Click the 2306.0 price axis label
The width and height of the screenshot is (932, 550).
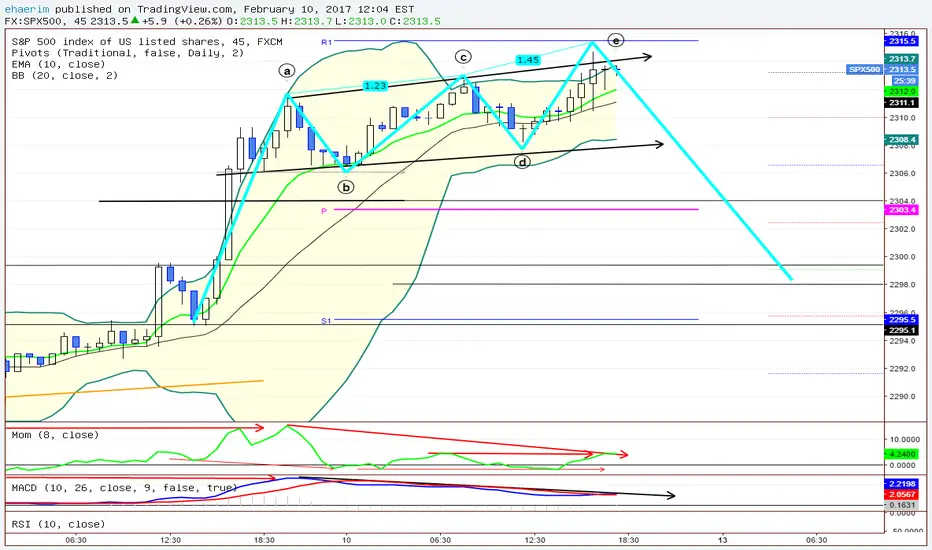[x=902, y=173]
